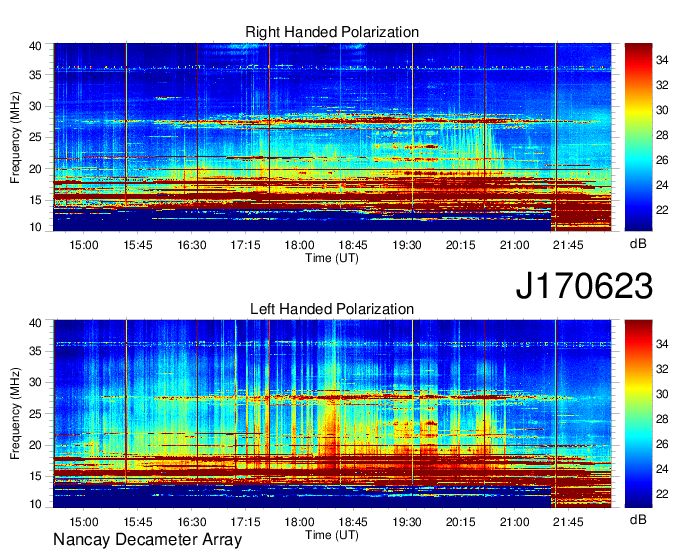The height and width of the screenshot is (552, 680).
Task: Click the "22" dB tick on Left Handed colorbar
Action: pyautogui.click(x=662, y=494)
